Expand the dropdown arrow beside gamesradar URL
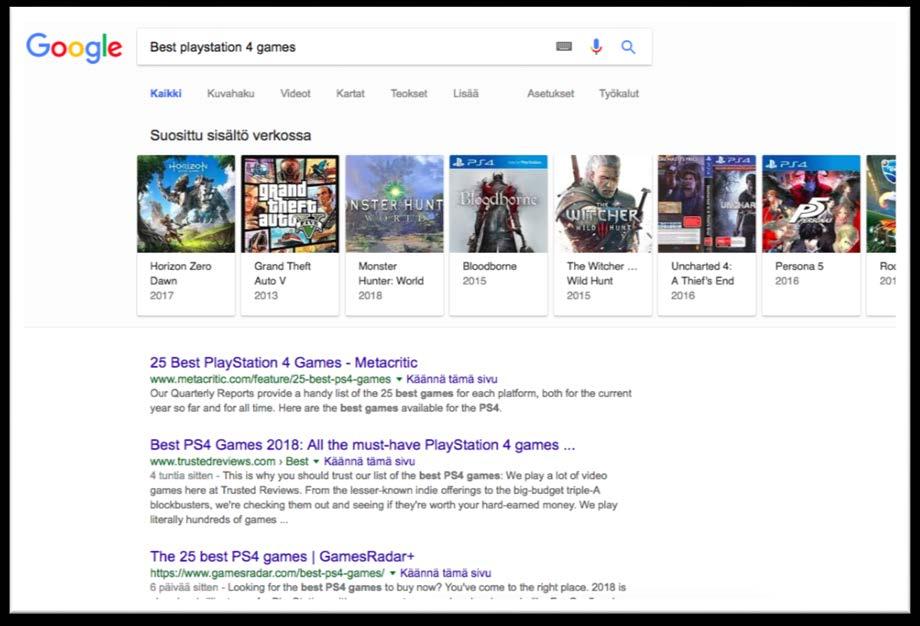The width and height of the screenshot is (920, 626). pos(393,573)
